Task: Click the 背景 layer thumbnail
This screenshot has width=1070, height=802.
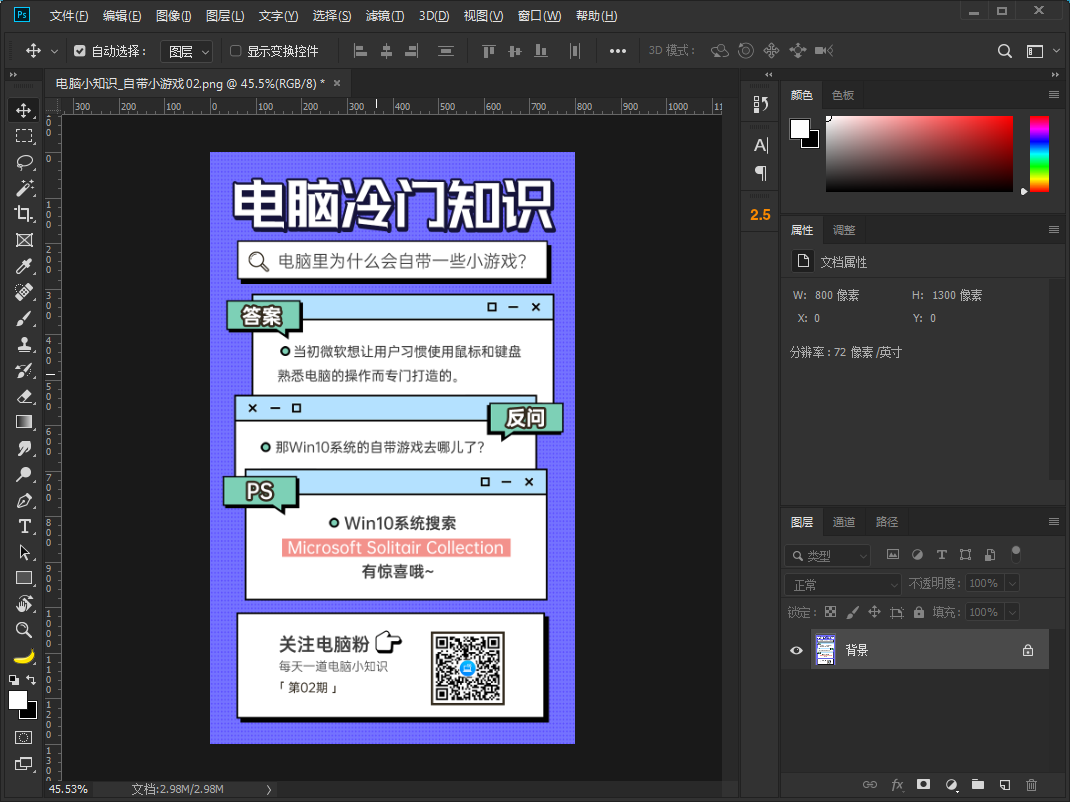Action: [825, 650]
